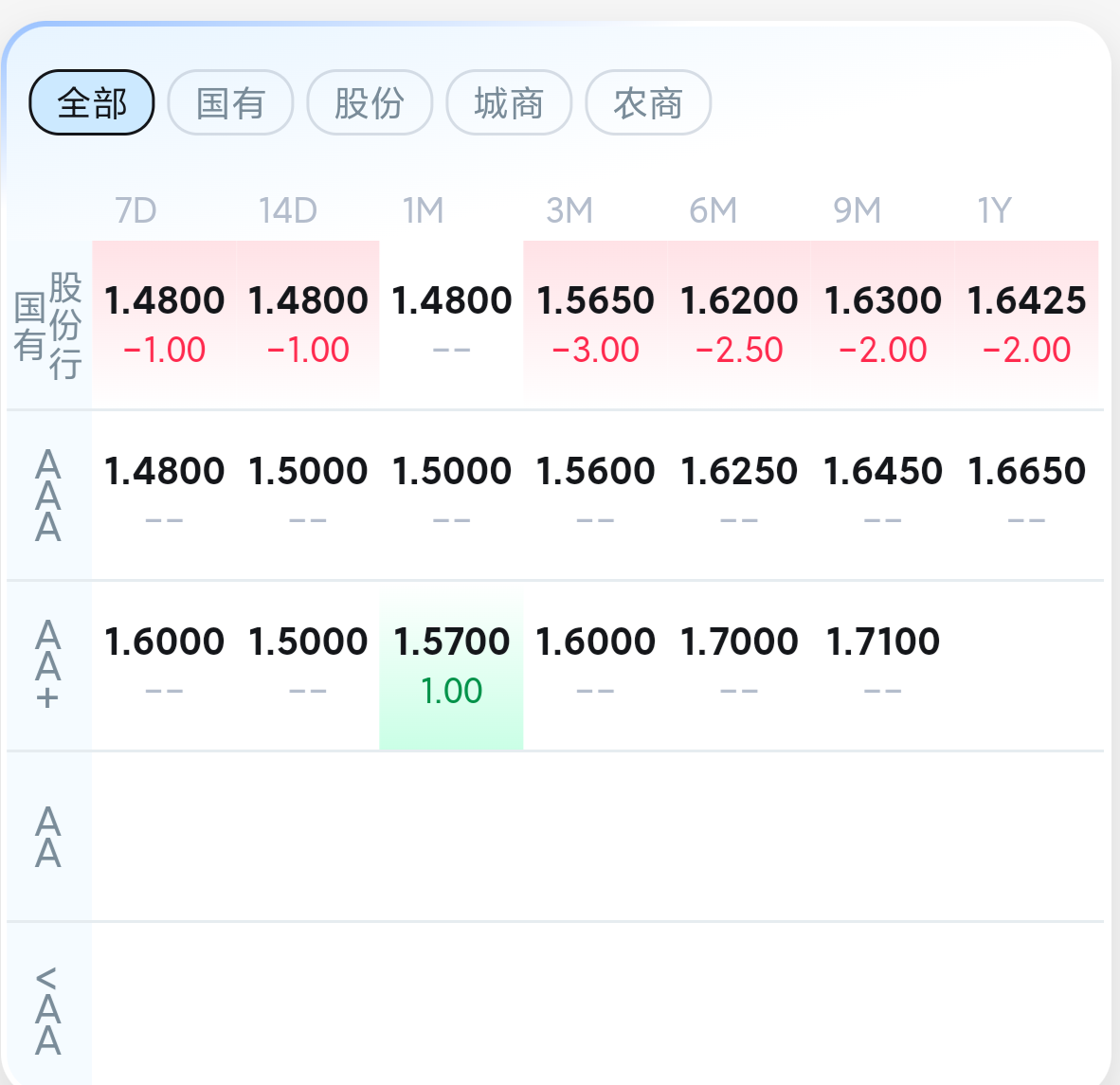Select the AAA row label

pyautogui.click(x=48, y=496)
